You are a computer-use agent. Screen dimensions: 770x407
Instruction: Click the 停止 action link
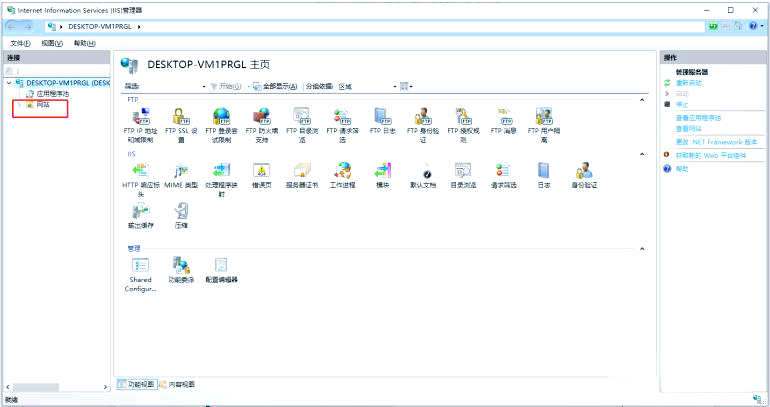tap(682, 105)
